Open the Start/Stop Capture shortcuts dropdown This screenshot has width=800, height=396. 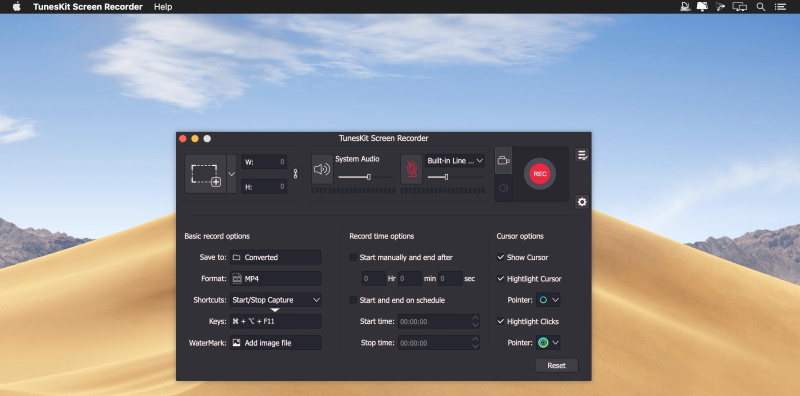276,300
